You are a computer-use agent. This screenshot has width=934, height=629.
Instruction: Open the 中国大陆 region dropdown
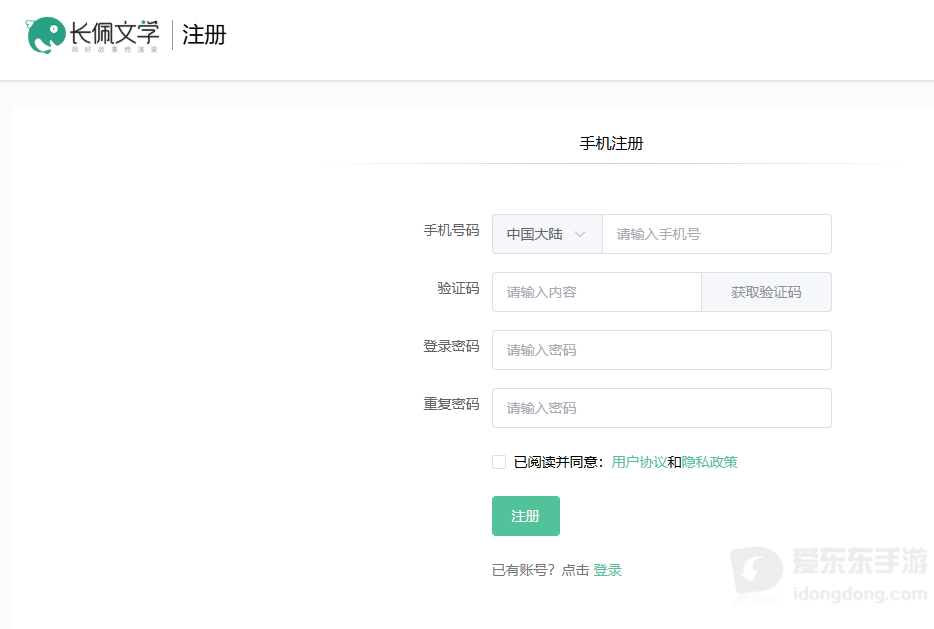coord(547,234)
